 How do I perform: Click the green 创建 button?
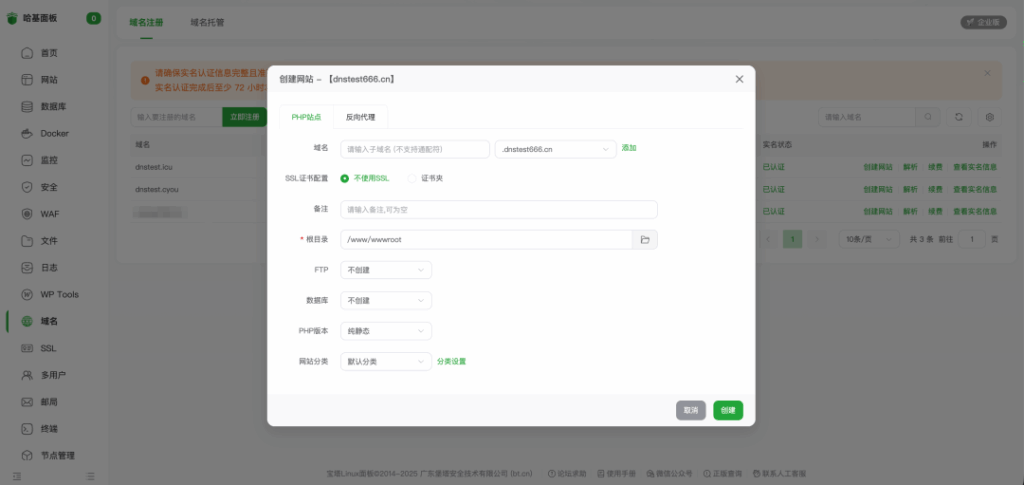click(x=728, y=410)
